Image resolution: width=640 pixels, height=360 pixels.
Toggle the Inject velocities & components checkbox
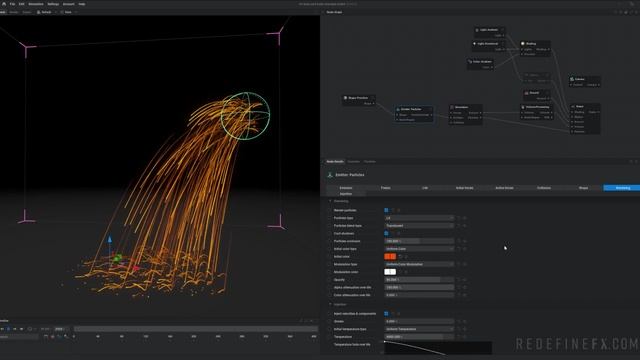pyautogui.click(x=386, y=313)
